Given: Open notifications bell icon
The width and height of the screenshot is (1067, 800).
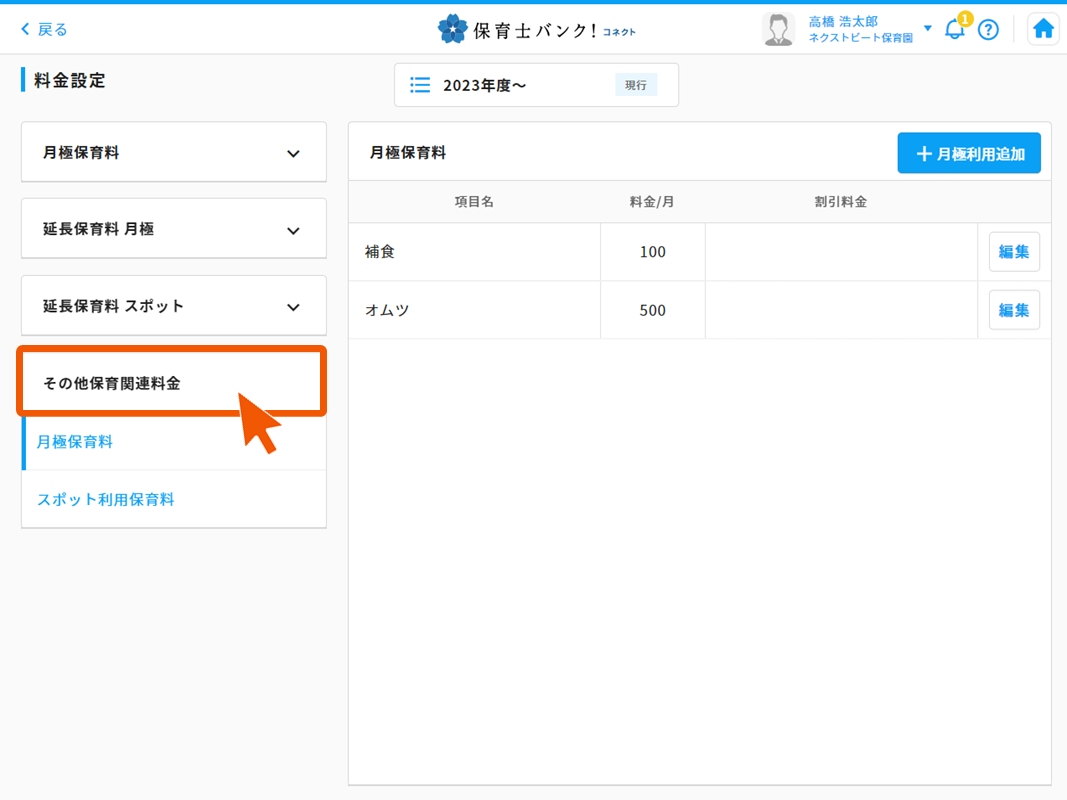Looking at the screenshot, I should coord(954,29).
